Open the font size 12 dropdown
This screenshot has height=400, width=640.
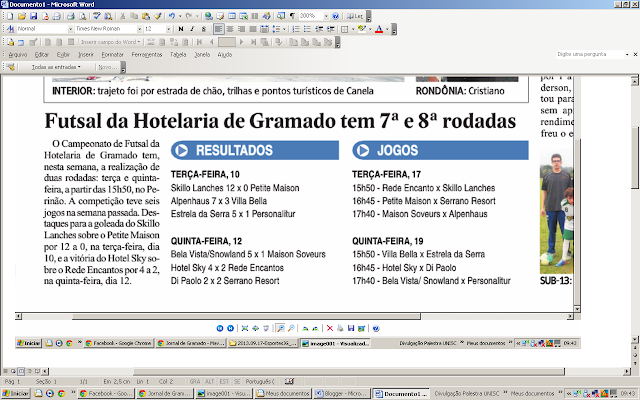pyautogui.click(x=168, y=29)
